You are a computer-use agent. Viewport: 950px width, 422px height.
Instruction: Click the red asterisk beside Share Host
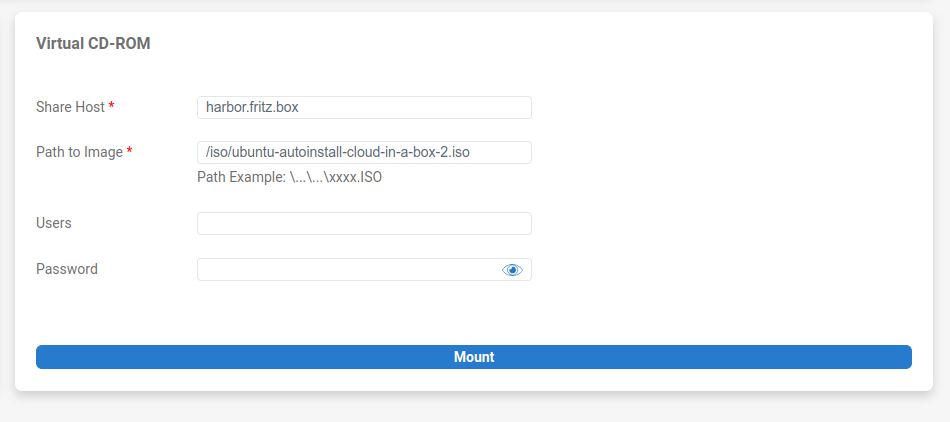(x=111, y=106)
